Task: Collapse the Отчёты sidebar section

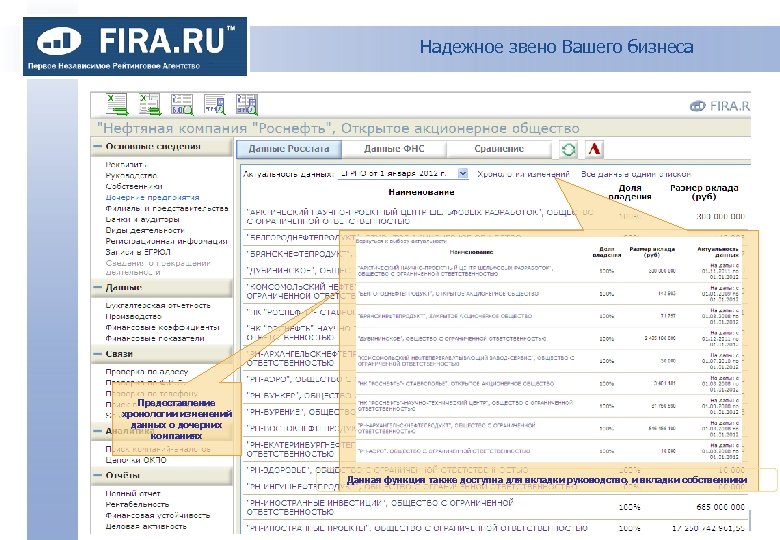Action: pyautogui.click(x=97, y=475)
